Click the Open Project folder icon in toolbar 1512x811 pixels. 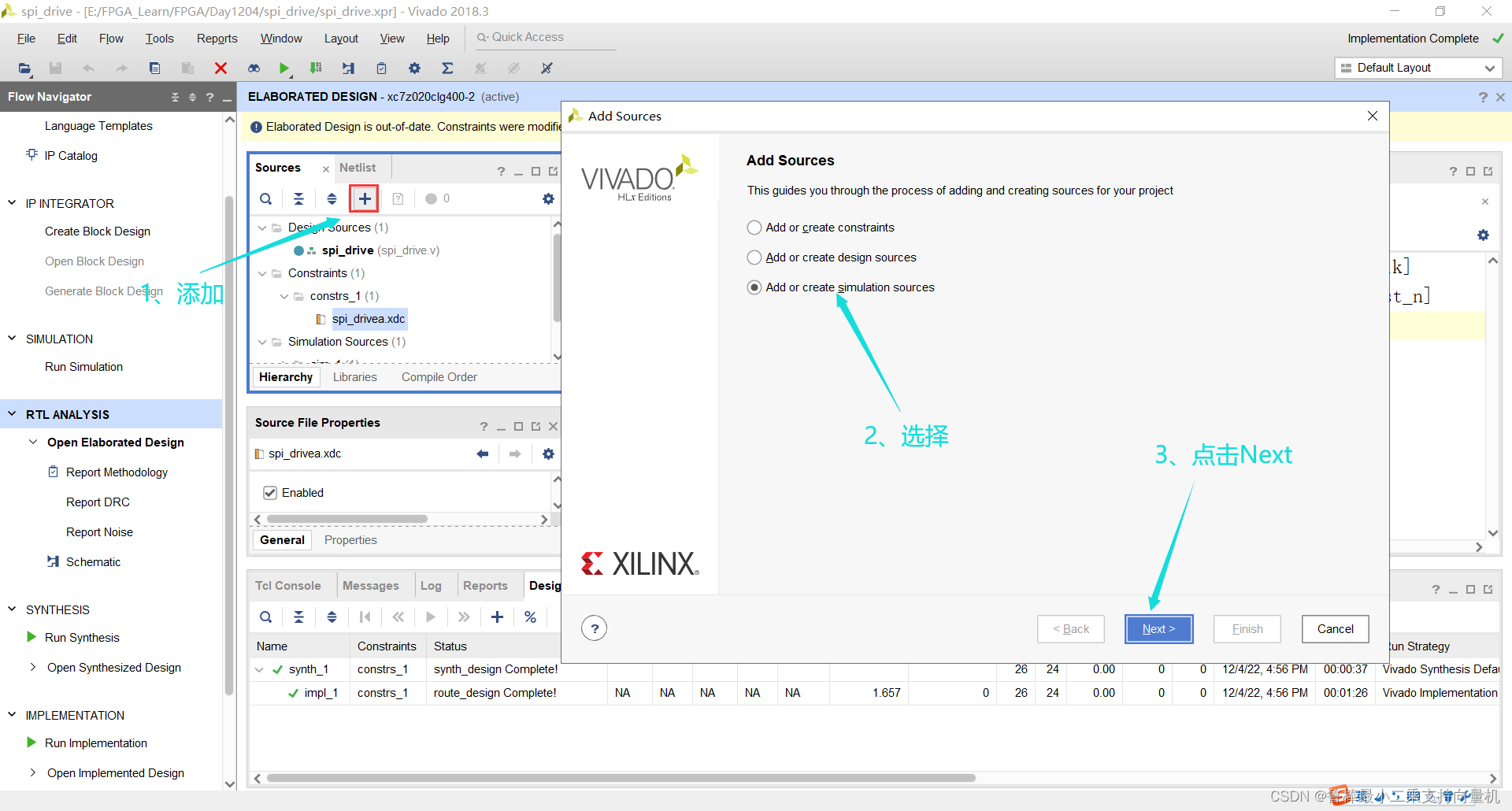click(24, 69)
